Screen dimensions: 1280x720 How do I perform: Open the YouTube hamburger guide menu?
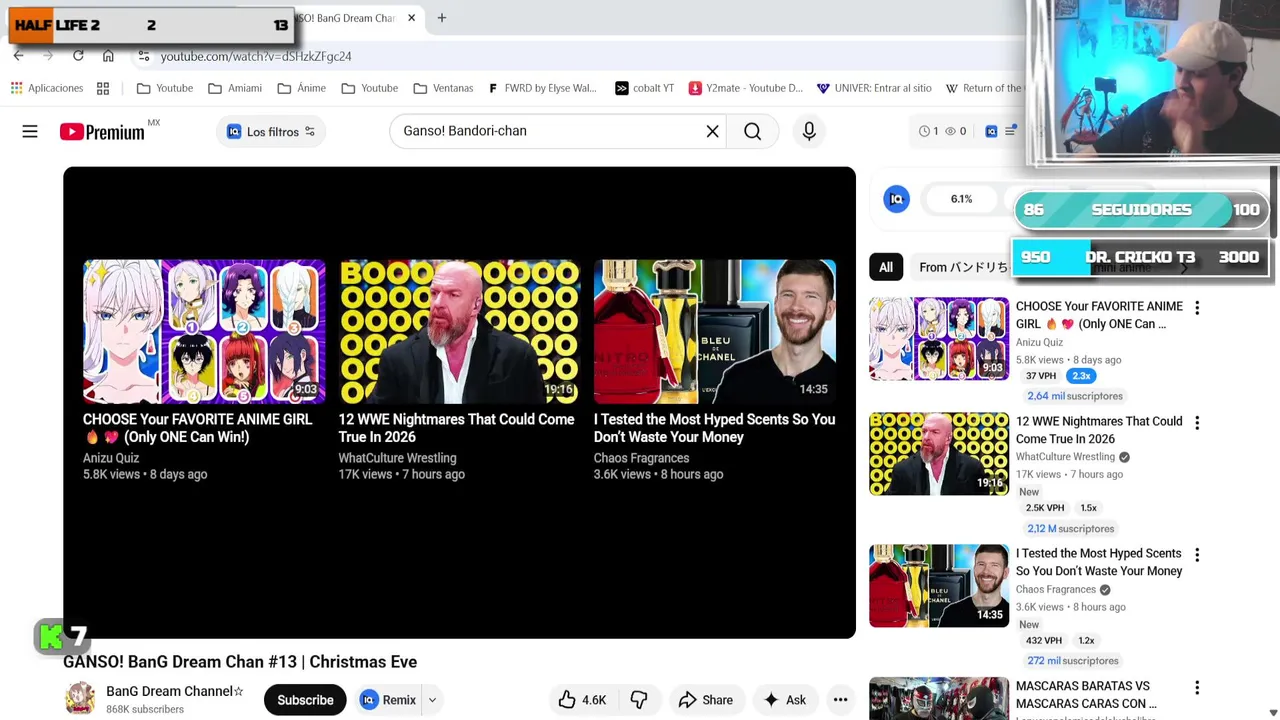pos(30,131)
